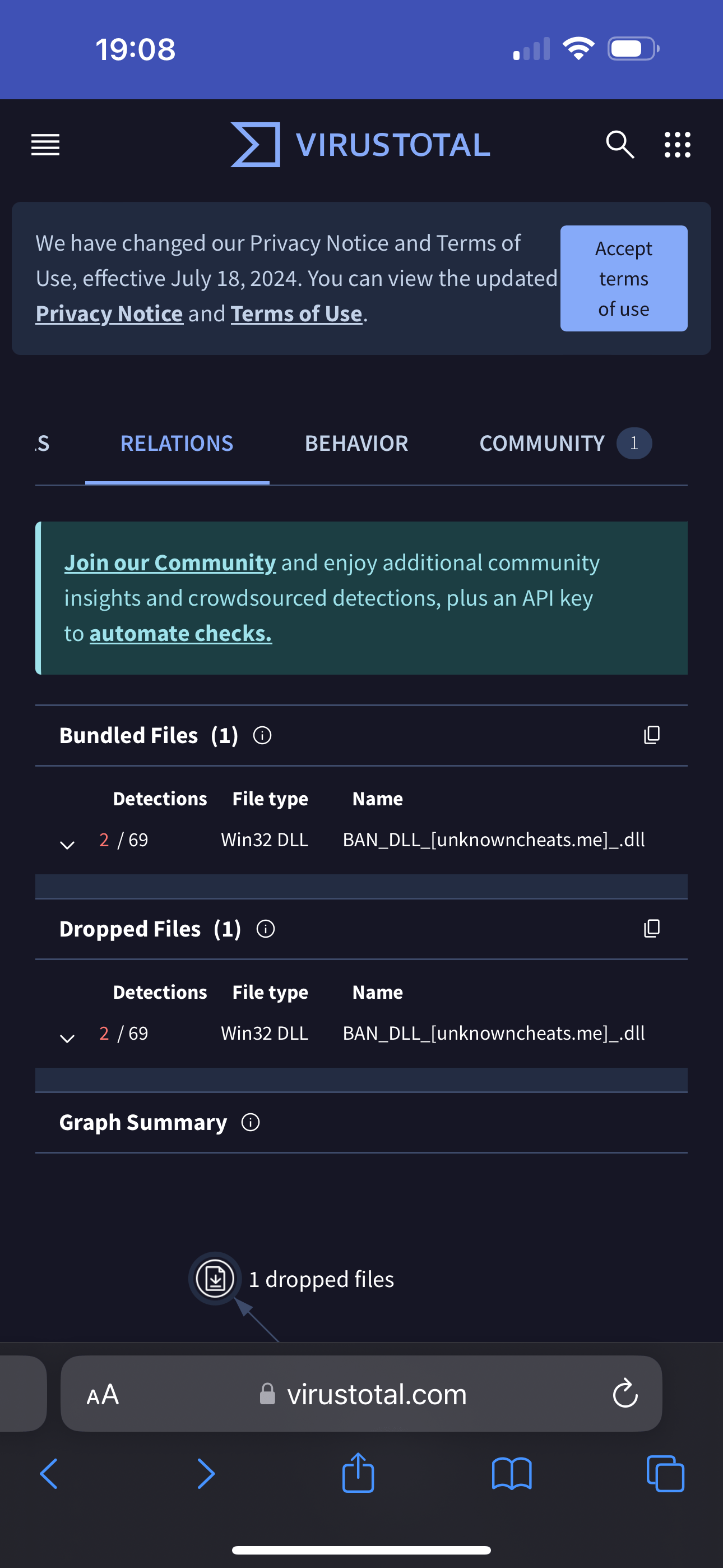Image resolution: width=723 pixels, height=1568 pixels.
Task: Show Bundled Files info tooltip
Action: tap(262, 736)
